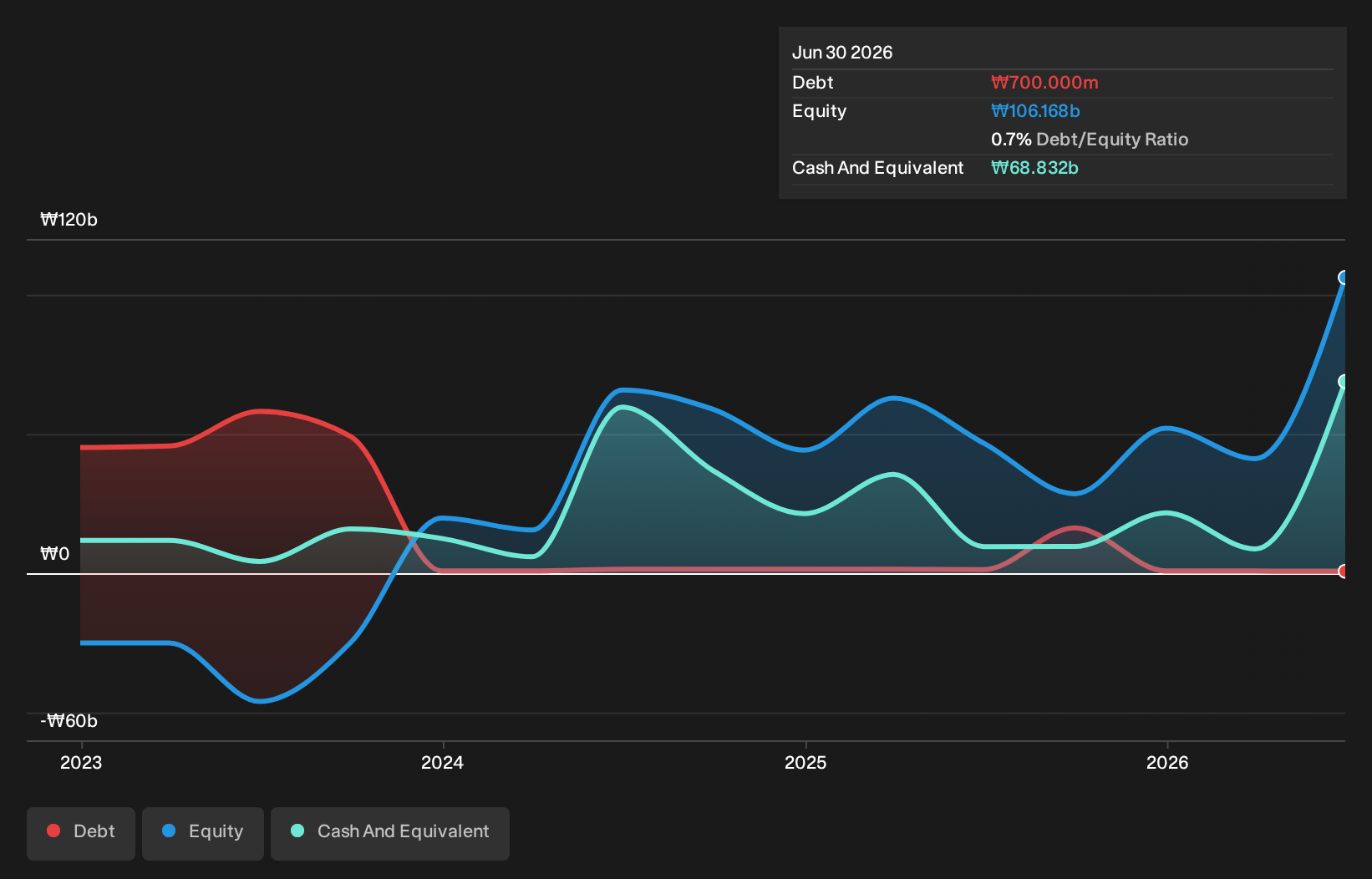
Task: Click the red Debt endpoint marker on chart
Action: [x=1344, y=572]
